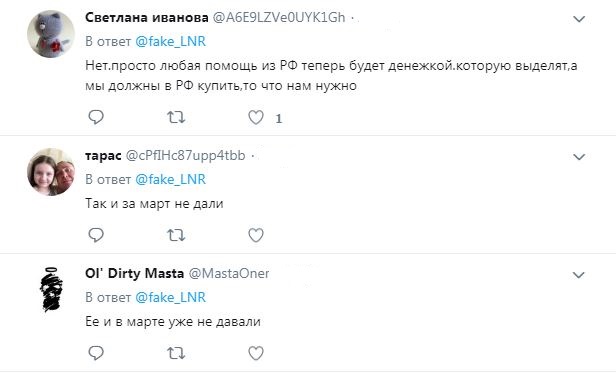Open Ol' Dirty Masta profile name
The height and width of the screenshot is (374, 616).
click(x=134, y=273)
